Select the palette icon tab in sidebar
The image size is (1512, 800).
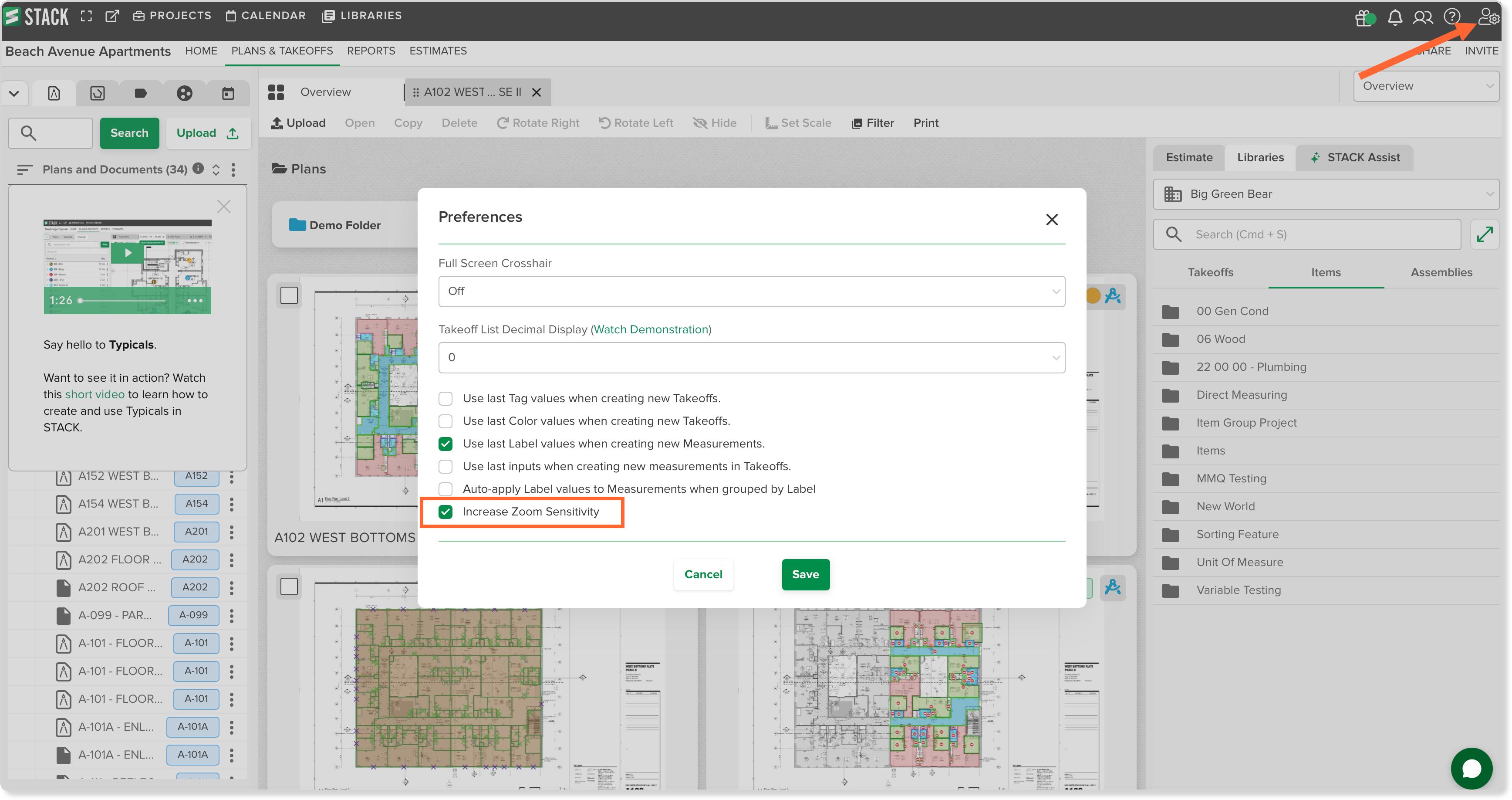[184, 93]
